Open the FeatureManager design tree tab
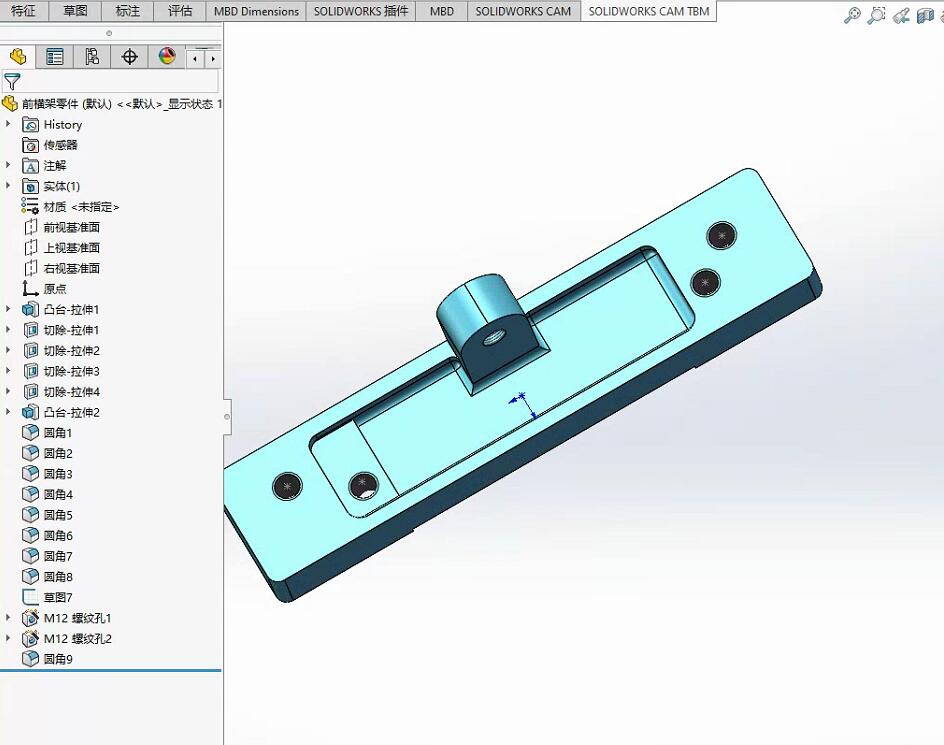944x745 pixels. click(x=18, y=56)
